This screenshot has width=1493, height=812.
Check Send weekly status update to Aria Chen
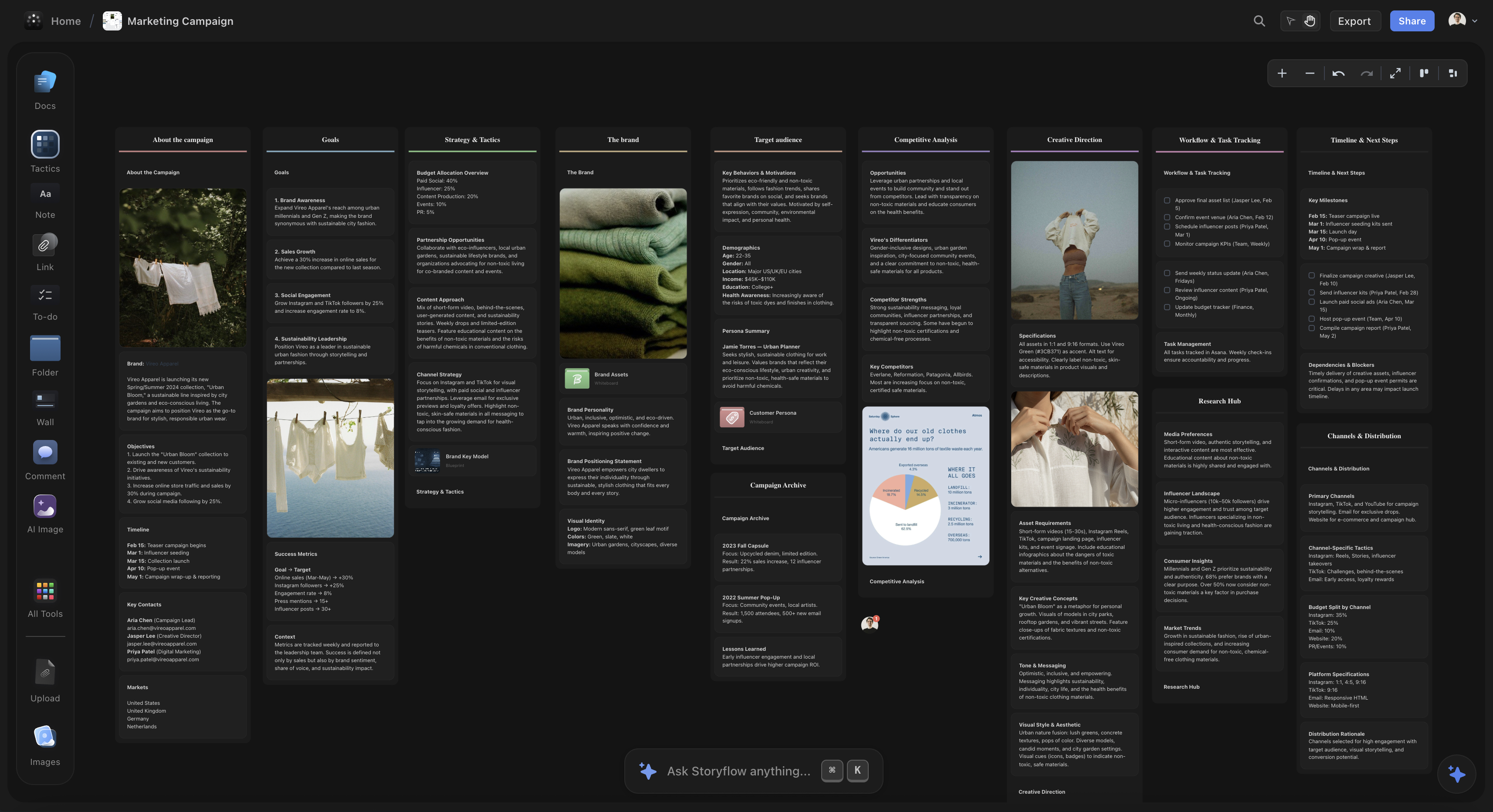coord(1167,273)
